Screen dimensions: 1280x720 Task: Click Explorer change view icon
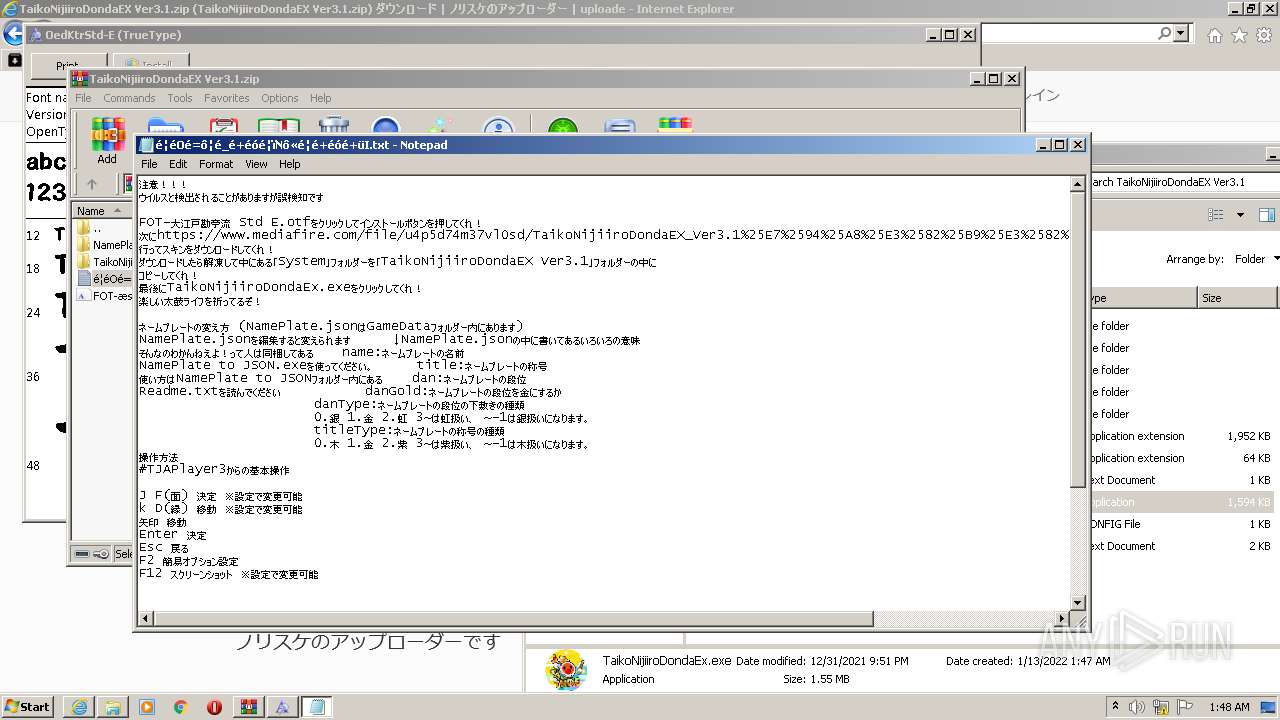click(x=1216, y=215)
